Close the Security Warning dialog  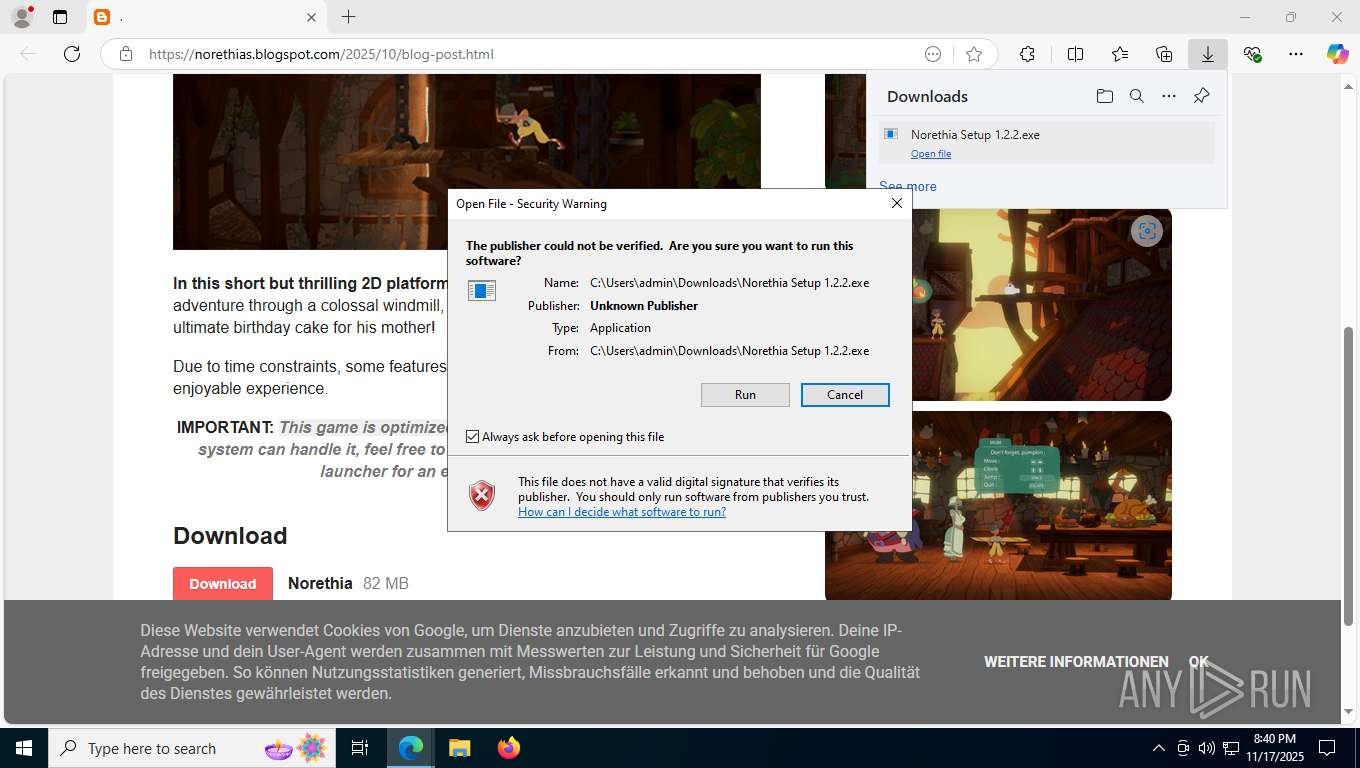pos(896,203)
